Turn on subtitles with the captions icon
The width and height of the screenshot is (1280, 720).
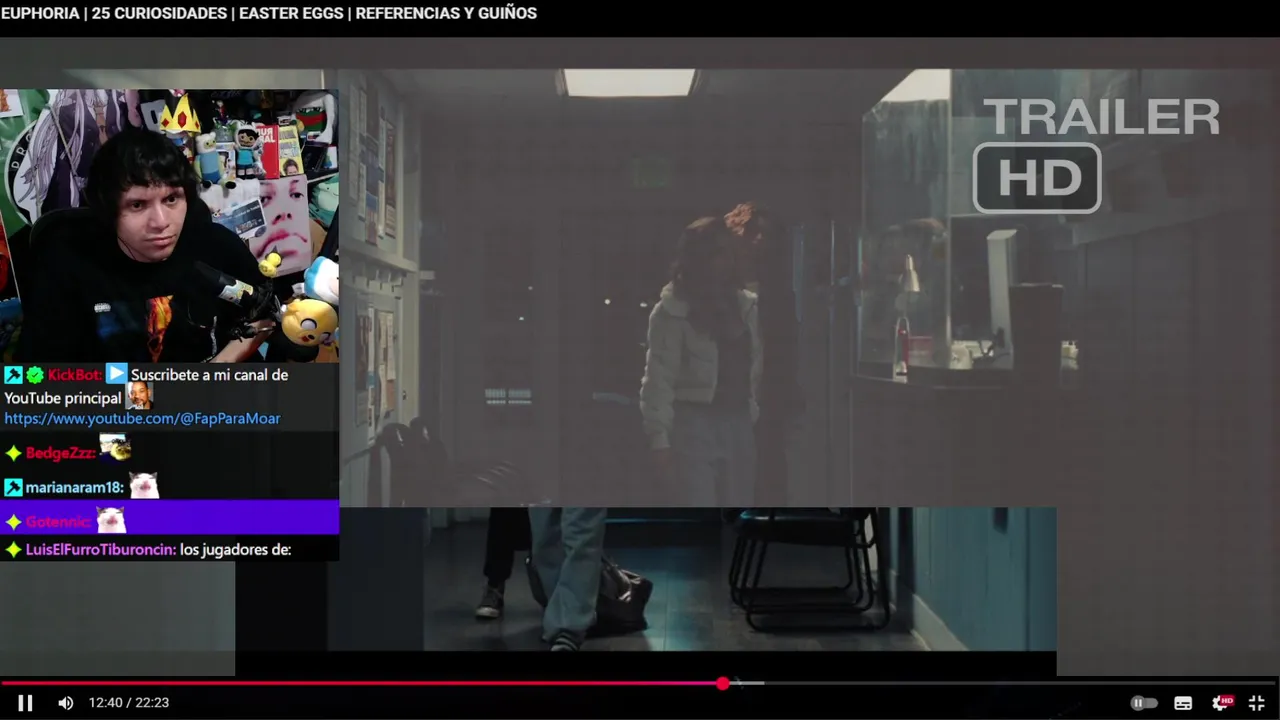pyautogui.click(x=1183, y=703)
